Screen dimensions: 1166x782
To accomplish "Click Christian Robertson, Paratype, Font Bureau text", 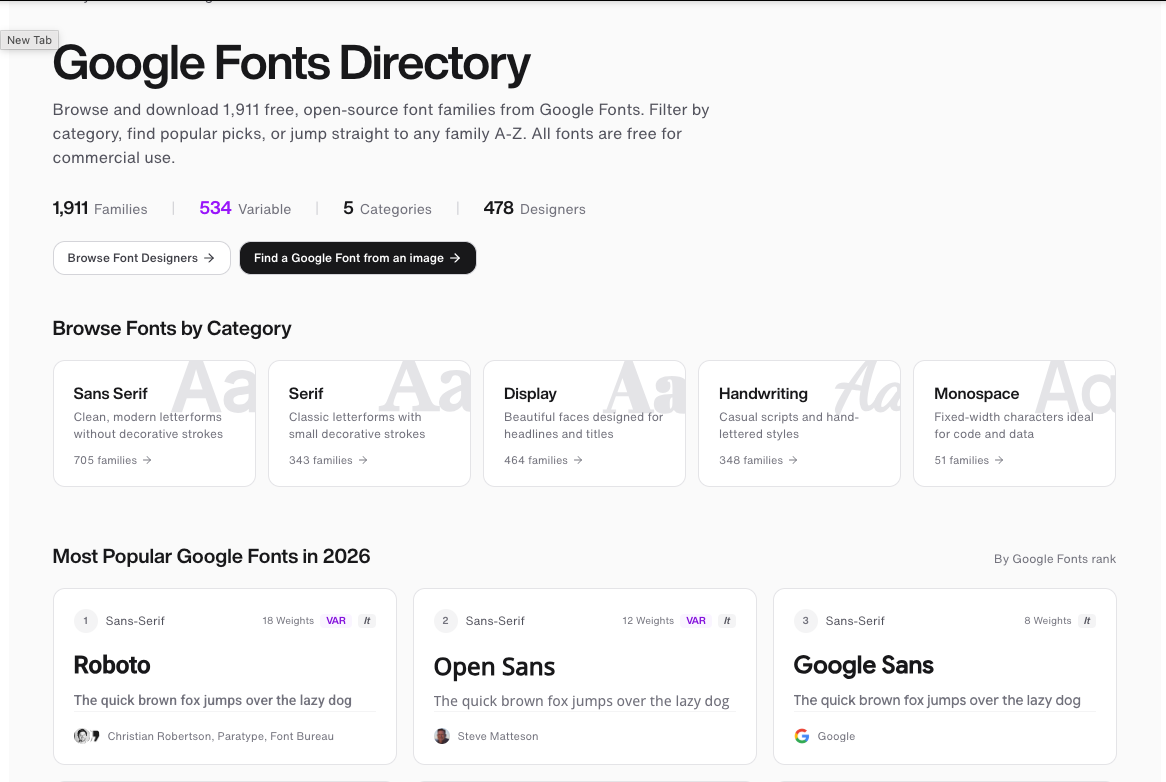I will 220,736.
